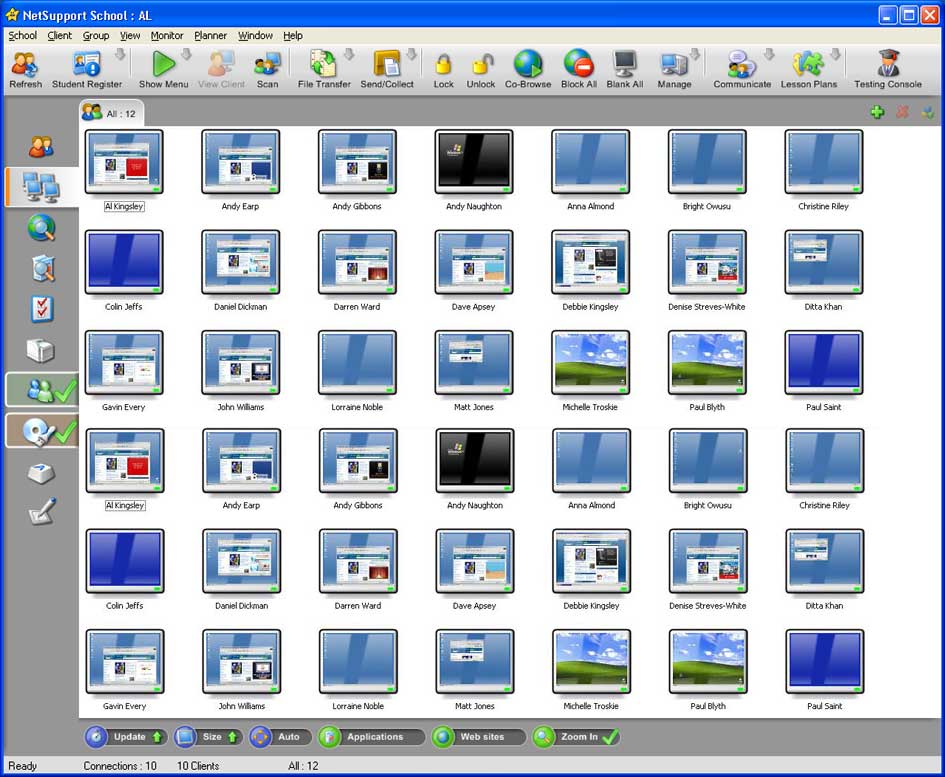Click the Lock icon to lock students
The image size is (945, 777).
(443, 66)
